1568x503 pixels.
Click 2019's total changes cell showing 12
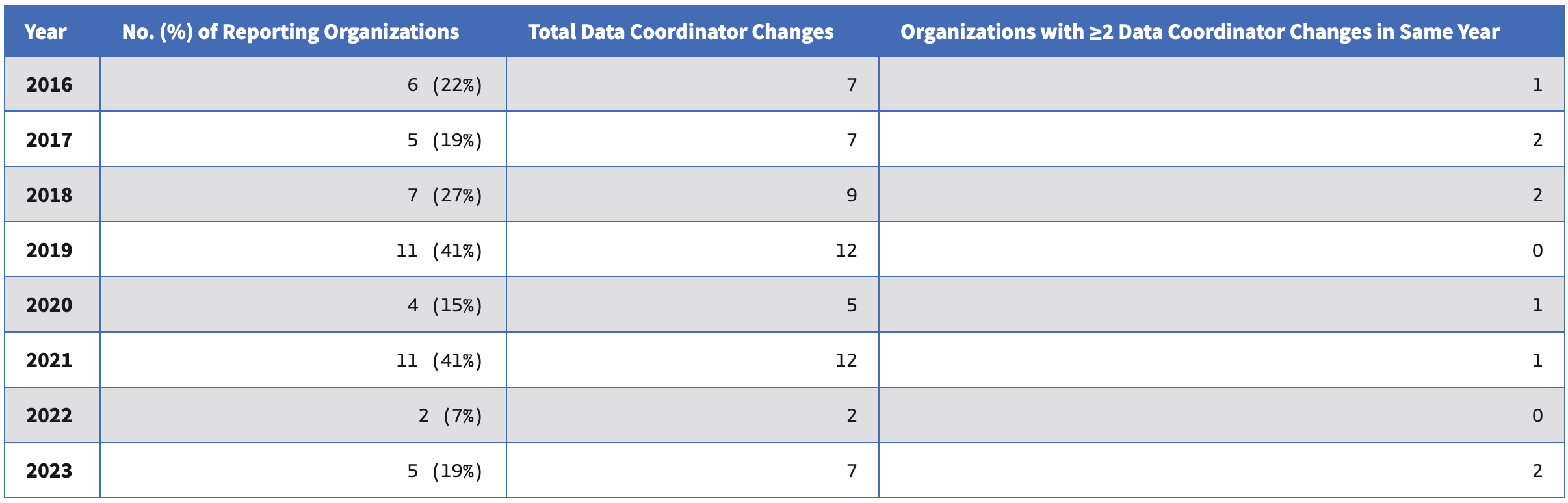coord(845,250)
